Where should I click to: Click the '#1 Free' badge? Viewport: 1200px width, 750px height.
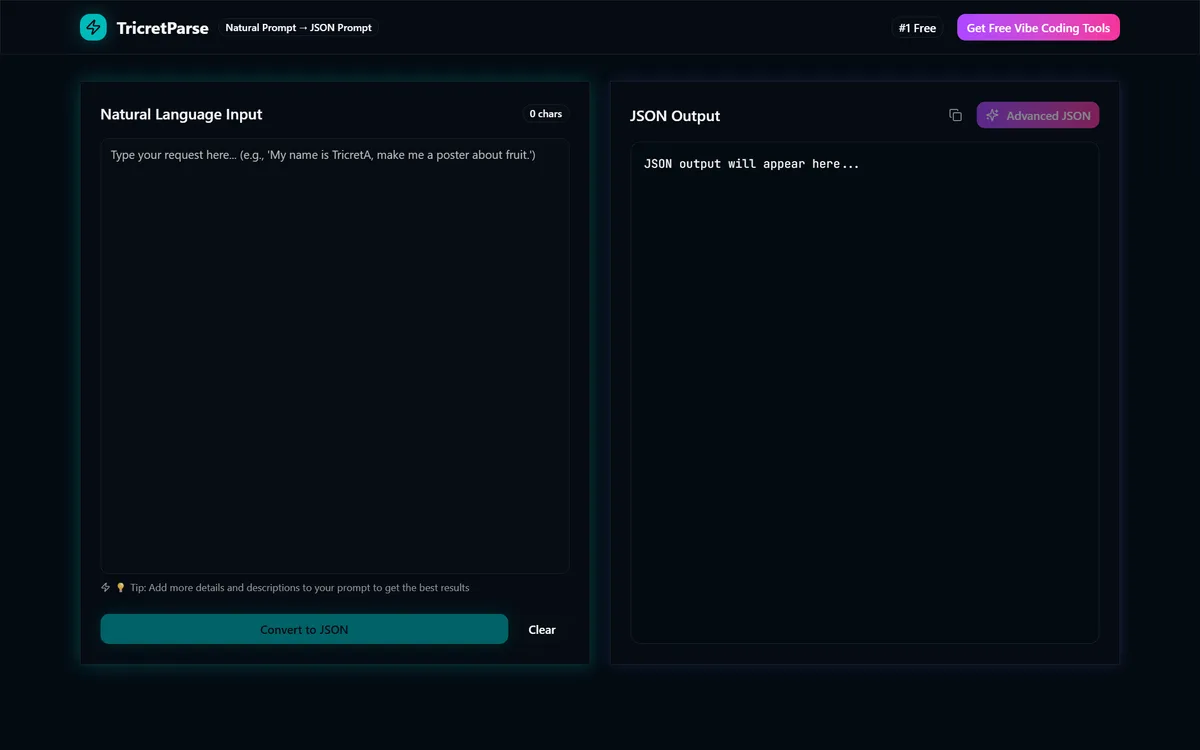coord(917,28)
